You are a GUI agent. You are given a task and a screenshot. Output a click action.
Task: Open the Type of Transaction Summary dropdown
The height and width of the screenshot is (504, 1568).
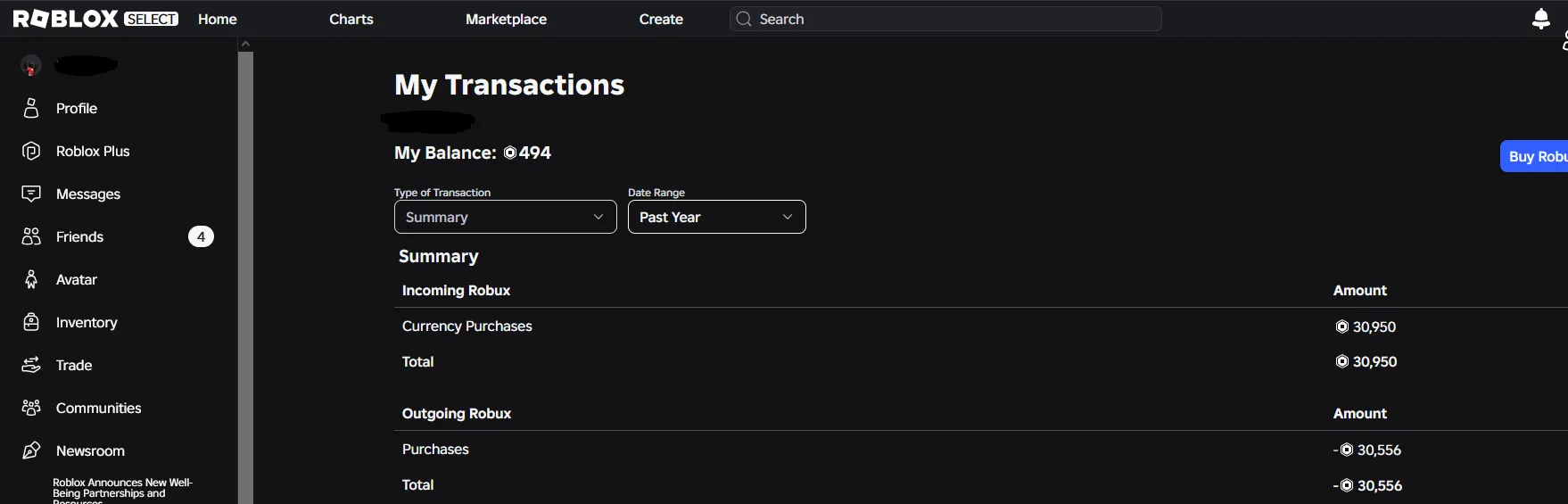[x=506, y=217]
